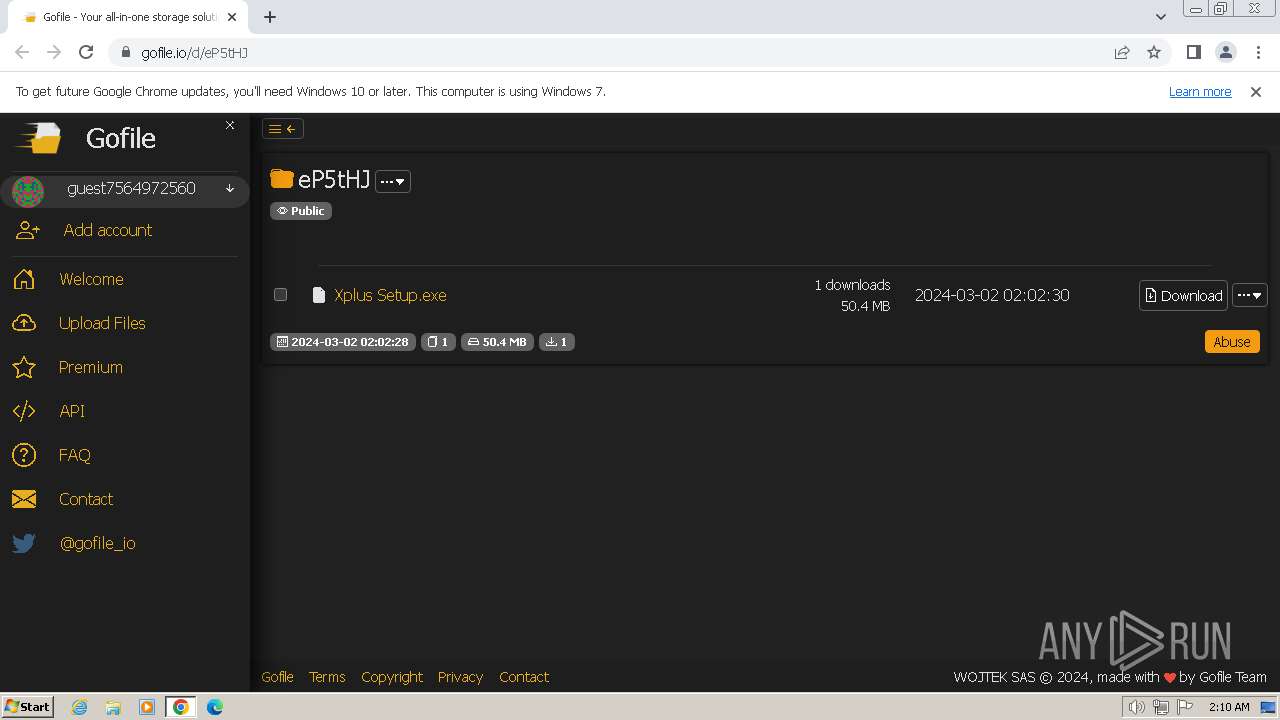The height and width of the screenshot is (720, 1280).
Task: Click the Twitter bird icon
Action: [x=24, y=543]
